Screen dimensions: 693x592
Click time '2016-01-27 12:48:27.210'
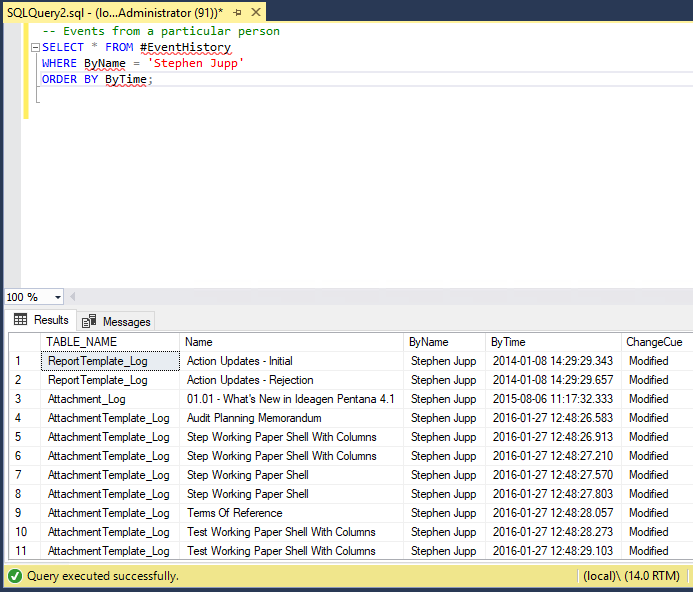tap(553, 456)
